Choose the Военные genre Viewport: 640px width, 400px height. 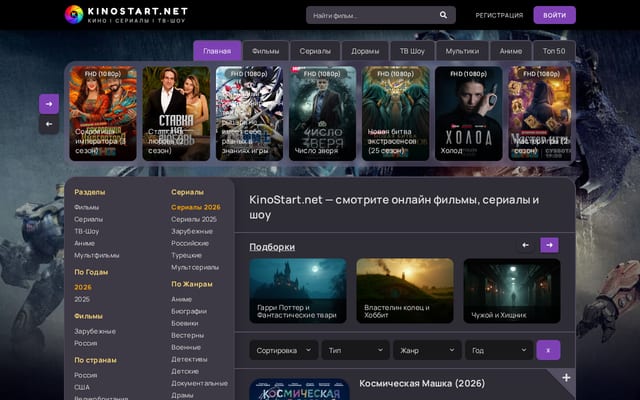point(186,347)
